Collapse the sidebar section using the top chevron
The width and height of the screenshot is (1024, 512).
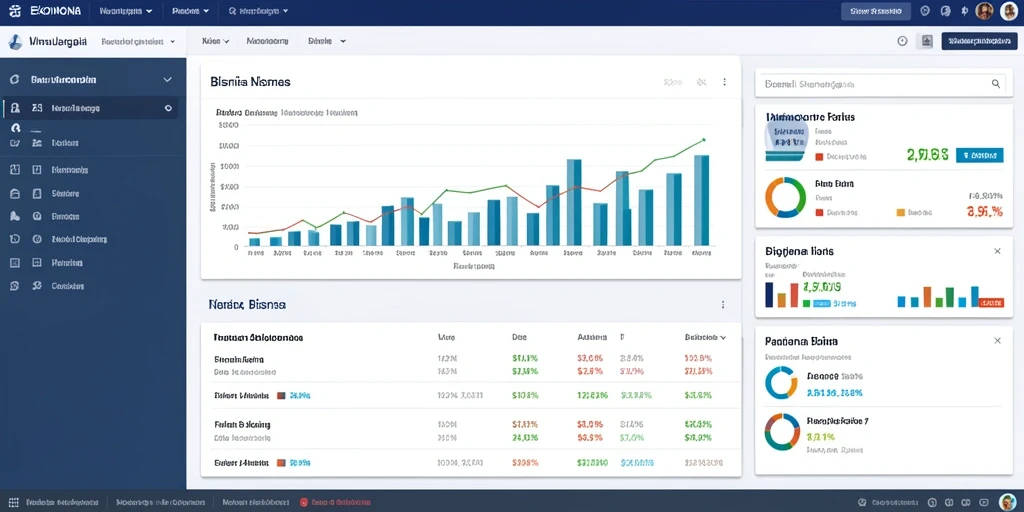(167, 80)
